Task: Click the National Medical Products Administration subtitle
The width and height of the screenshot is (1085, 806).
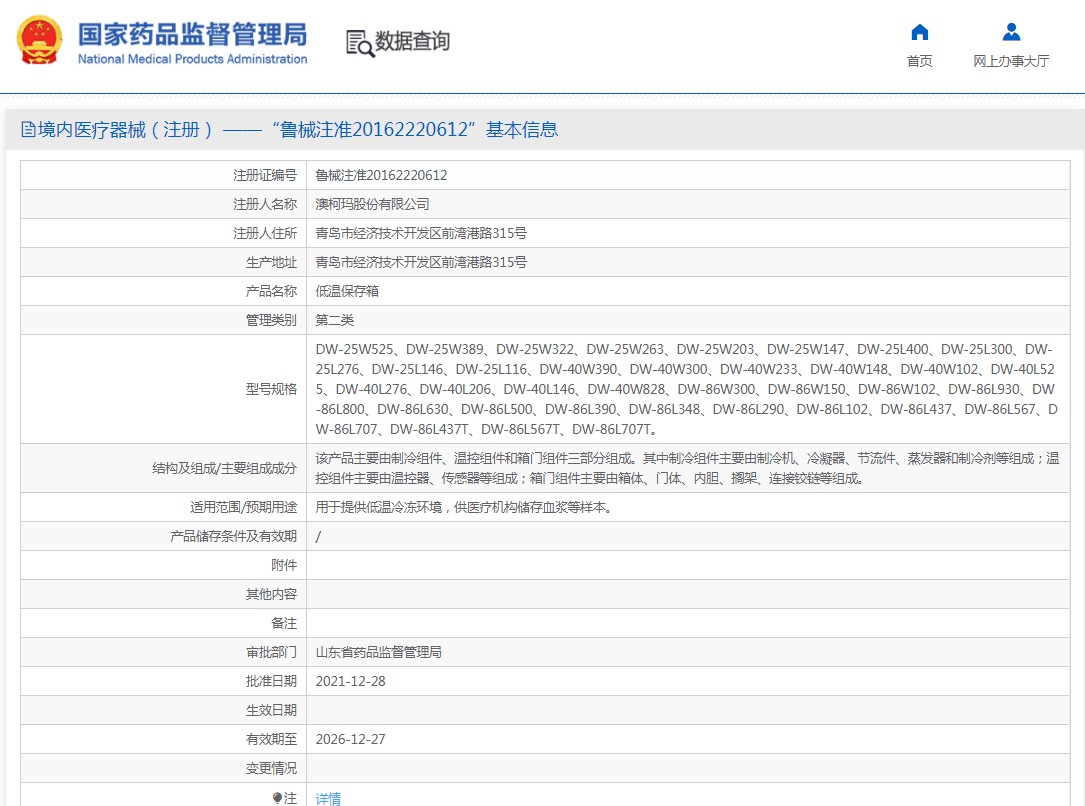Action: [192, 59]
